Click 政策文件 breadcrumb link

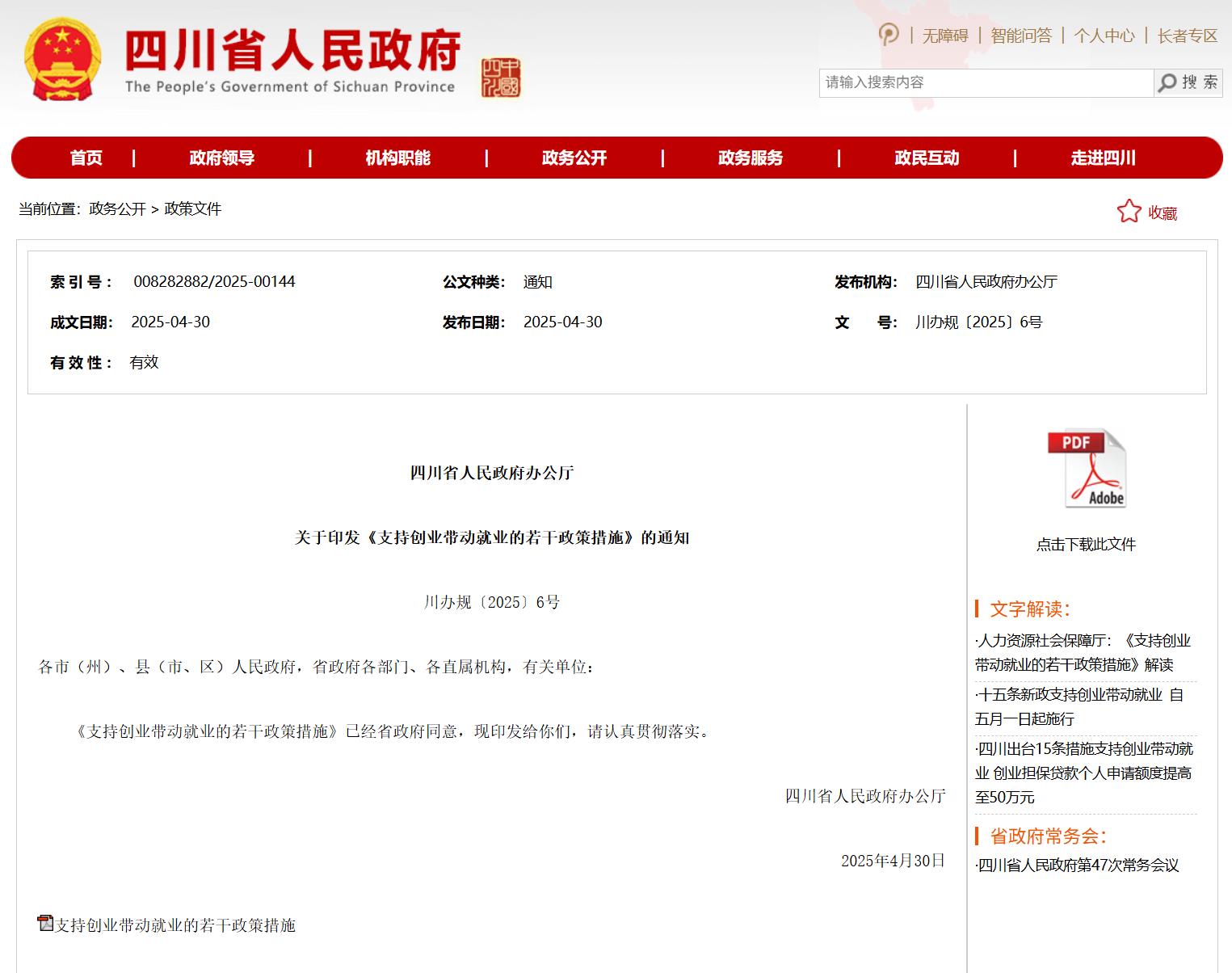192,208
